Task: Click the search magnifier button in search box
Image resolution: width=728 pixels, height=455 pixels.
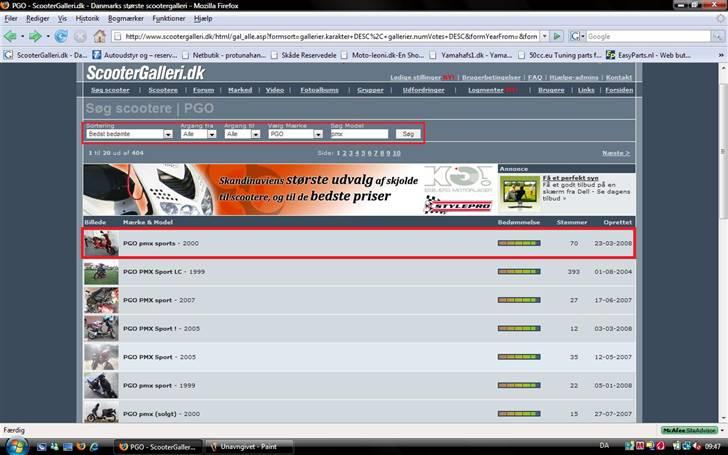Action: coord(718,36)
